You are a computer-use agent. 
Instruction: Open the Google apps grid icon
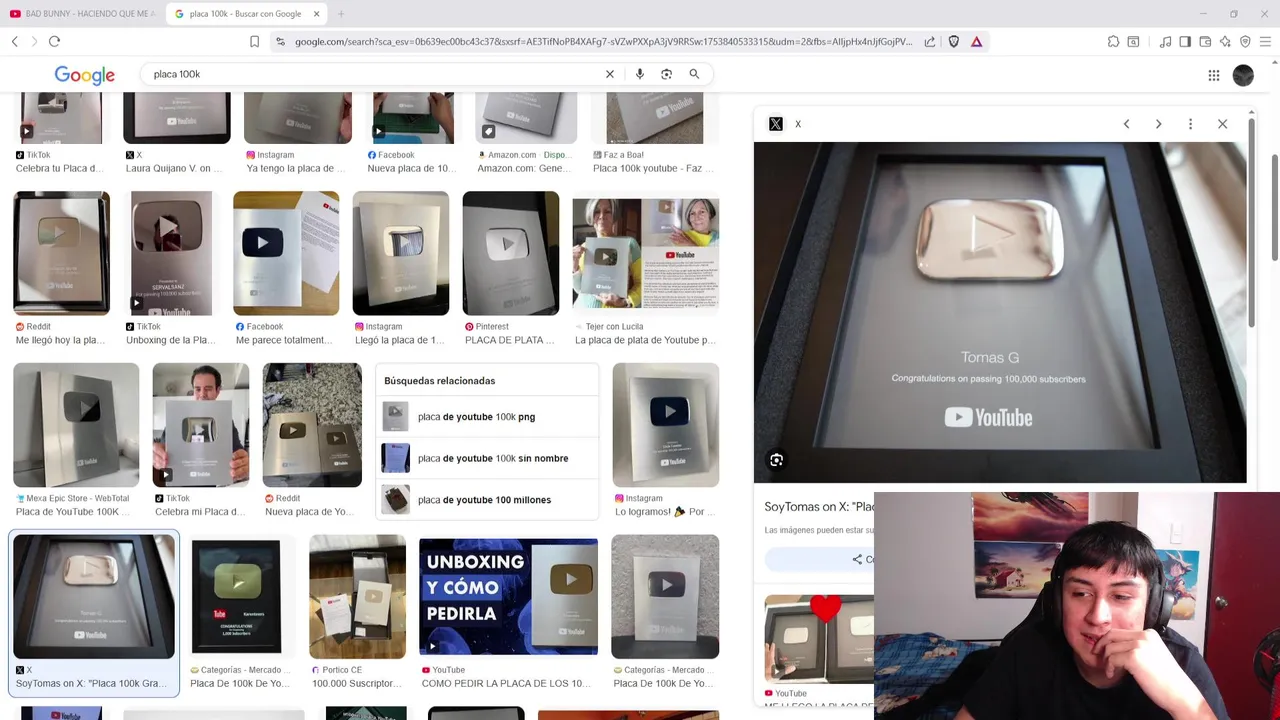coord(1213,75)
